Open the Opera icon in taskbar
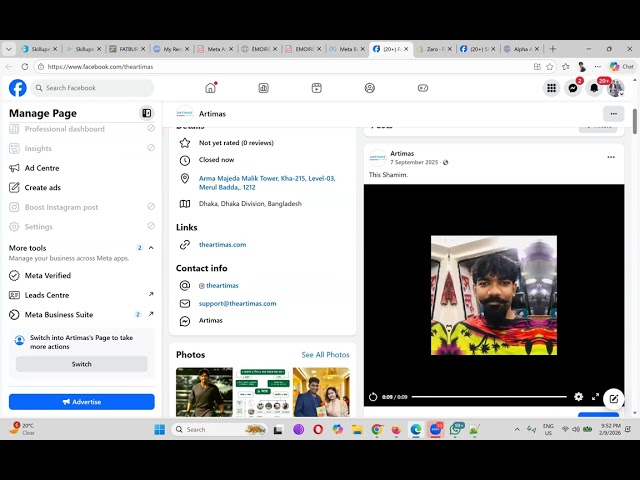Screen dimensions: 640x480 [x=318, y=429]
